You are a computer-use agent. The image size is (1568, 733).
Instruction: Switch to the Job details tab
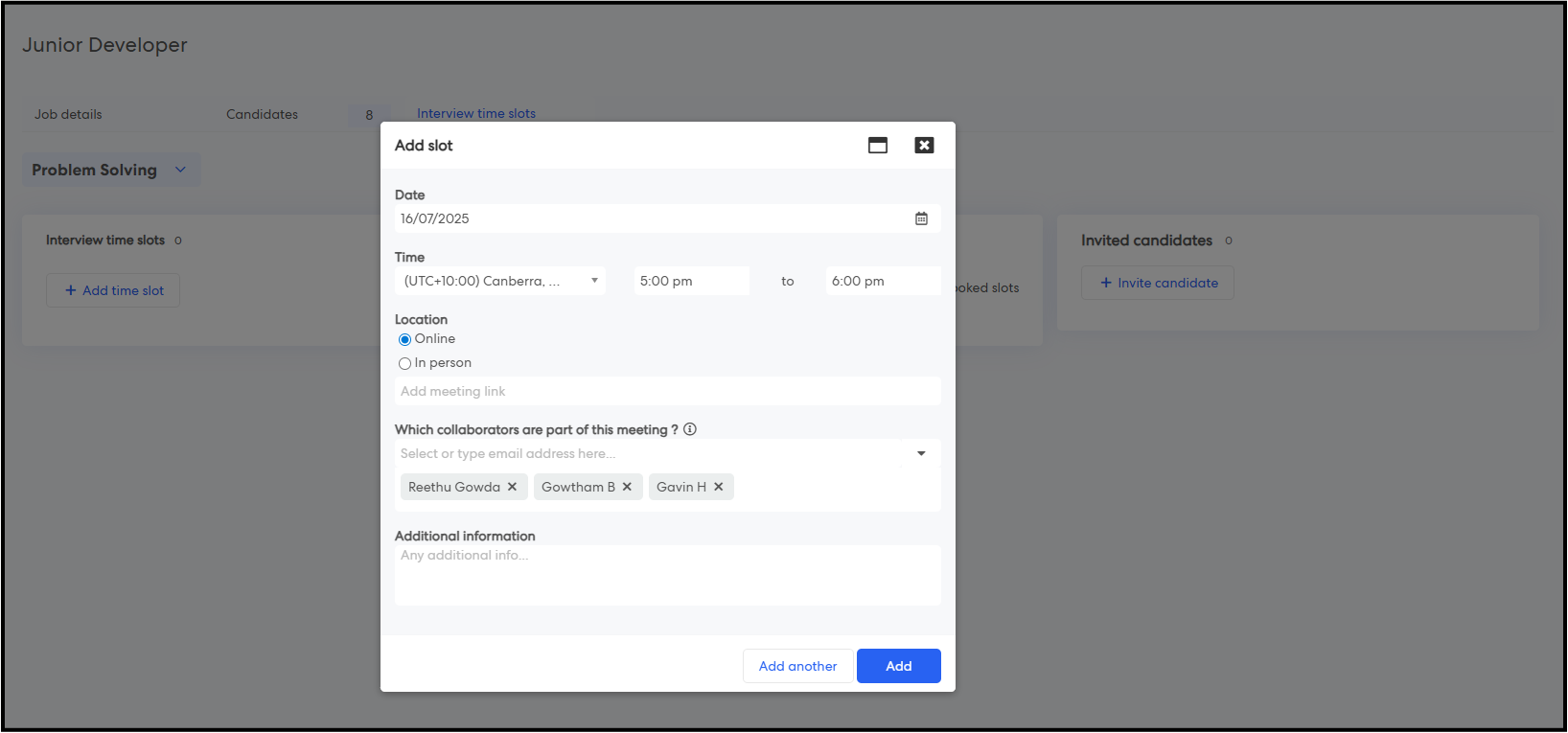68,114
